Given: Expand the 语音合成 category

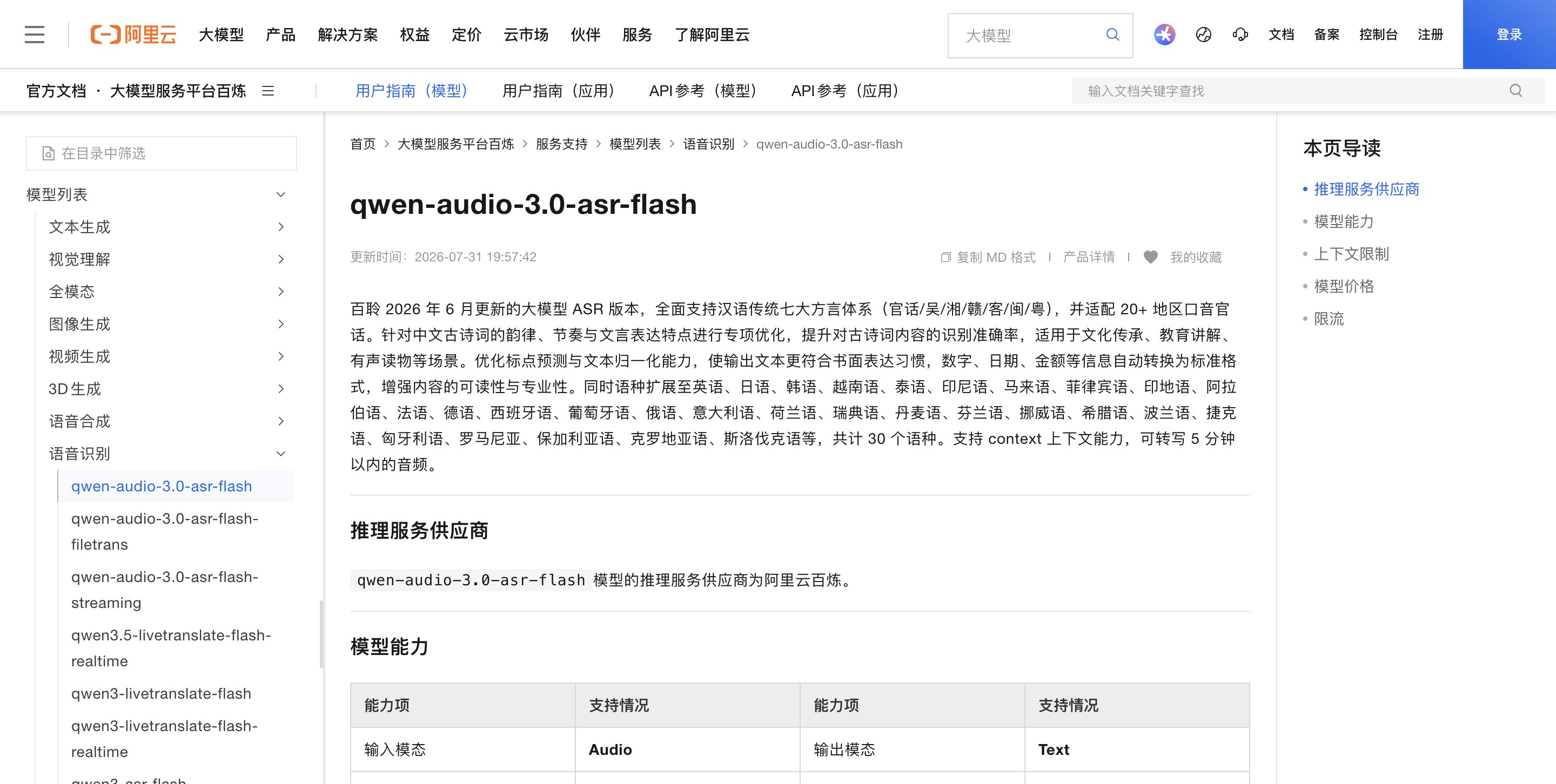Looking at the screenshot, I should point(280,421).
